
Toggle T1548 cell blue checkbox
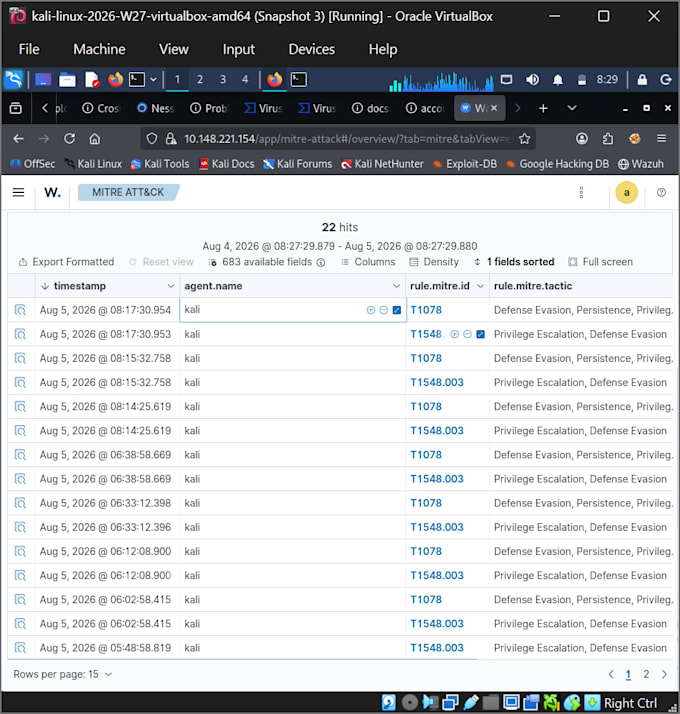(481, 334)
